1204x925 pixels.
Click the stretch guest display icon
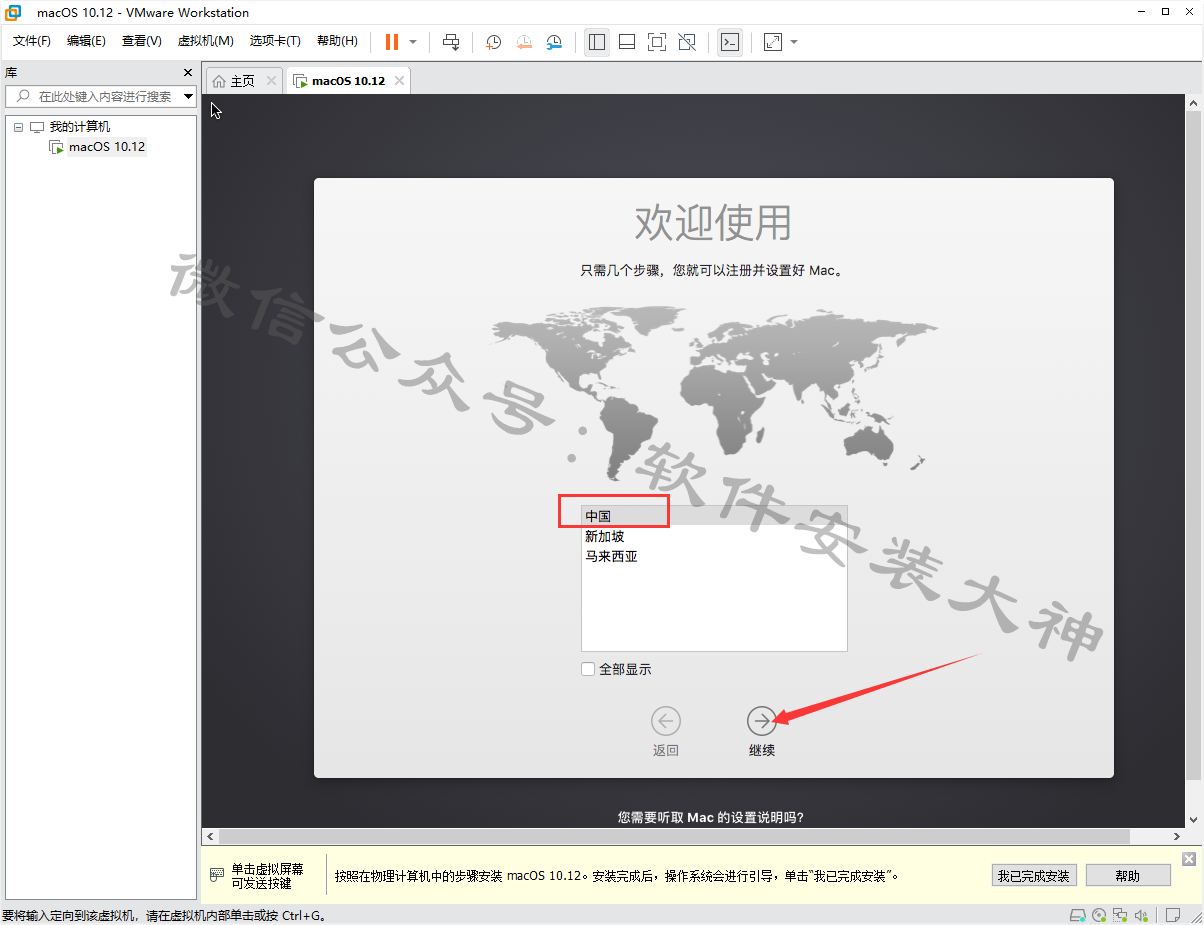coord(773,42)
